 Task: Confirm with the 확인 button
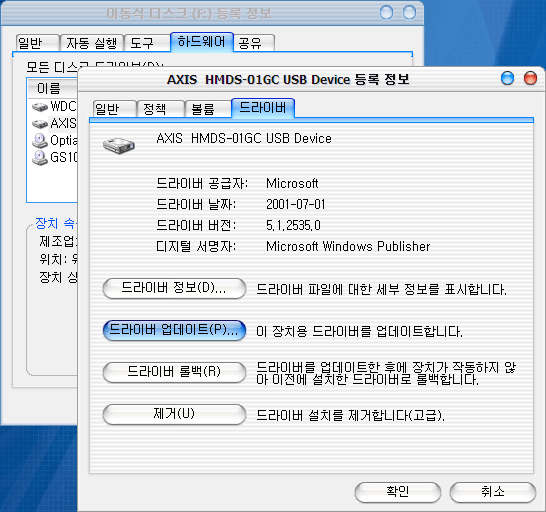pyautogui.click(x=398, y=492)
